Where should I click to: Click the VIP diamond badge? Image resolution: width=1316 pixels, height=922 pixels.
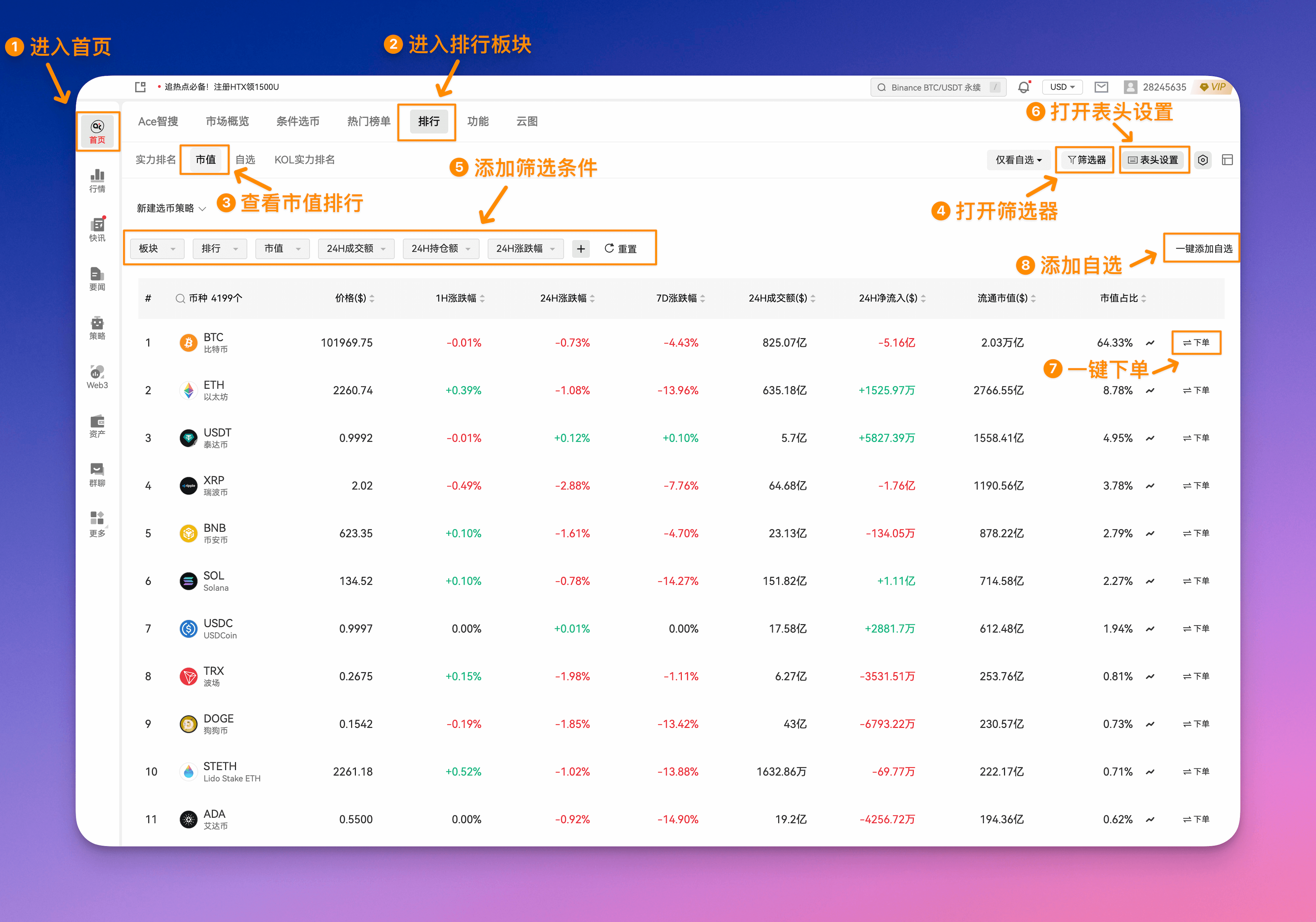[x=1213, y=87]
